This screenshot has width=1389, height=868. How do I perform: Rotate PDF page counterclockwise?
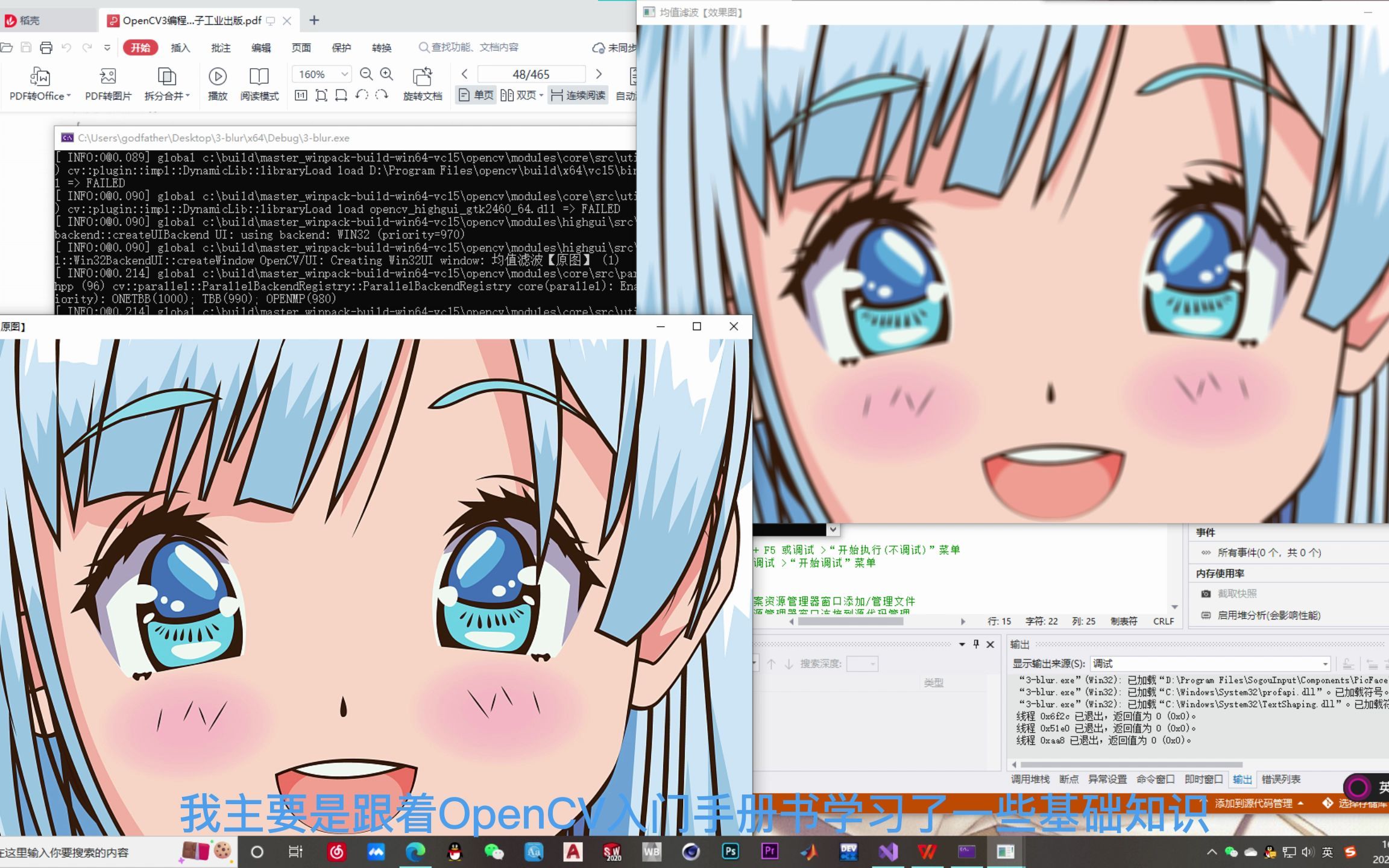pos(362,95)
